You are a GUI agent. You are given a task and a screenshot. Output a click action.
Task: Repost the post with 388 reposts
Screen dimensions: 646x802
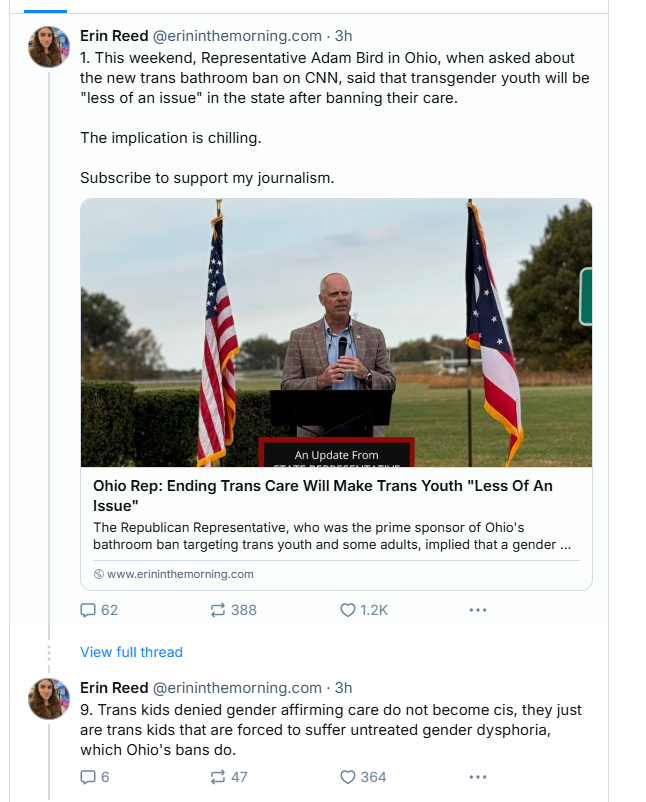(x=218, y=610)
